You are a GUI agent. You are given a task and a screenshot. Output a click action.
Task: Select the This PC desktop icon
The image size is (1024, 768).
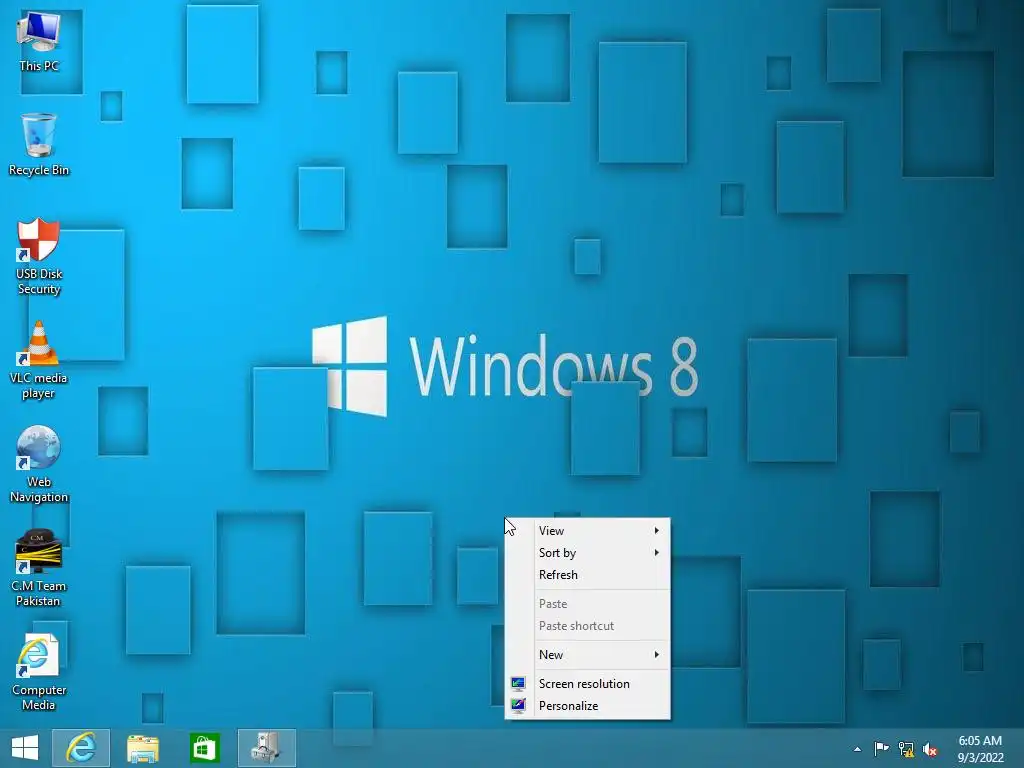point(39,40)
